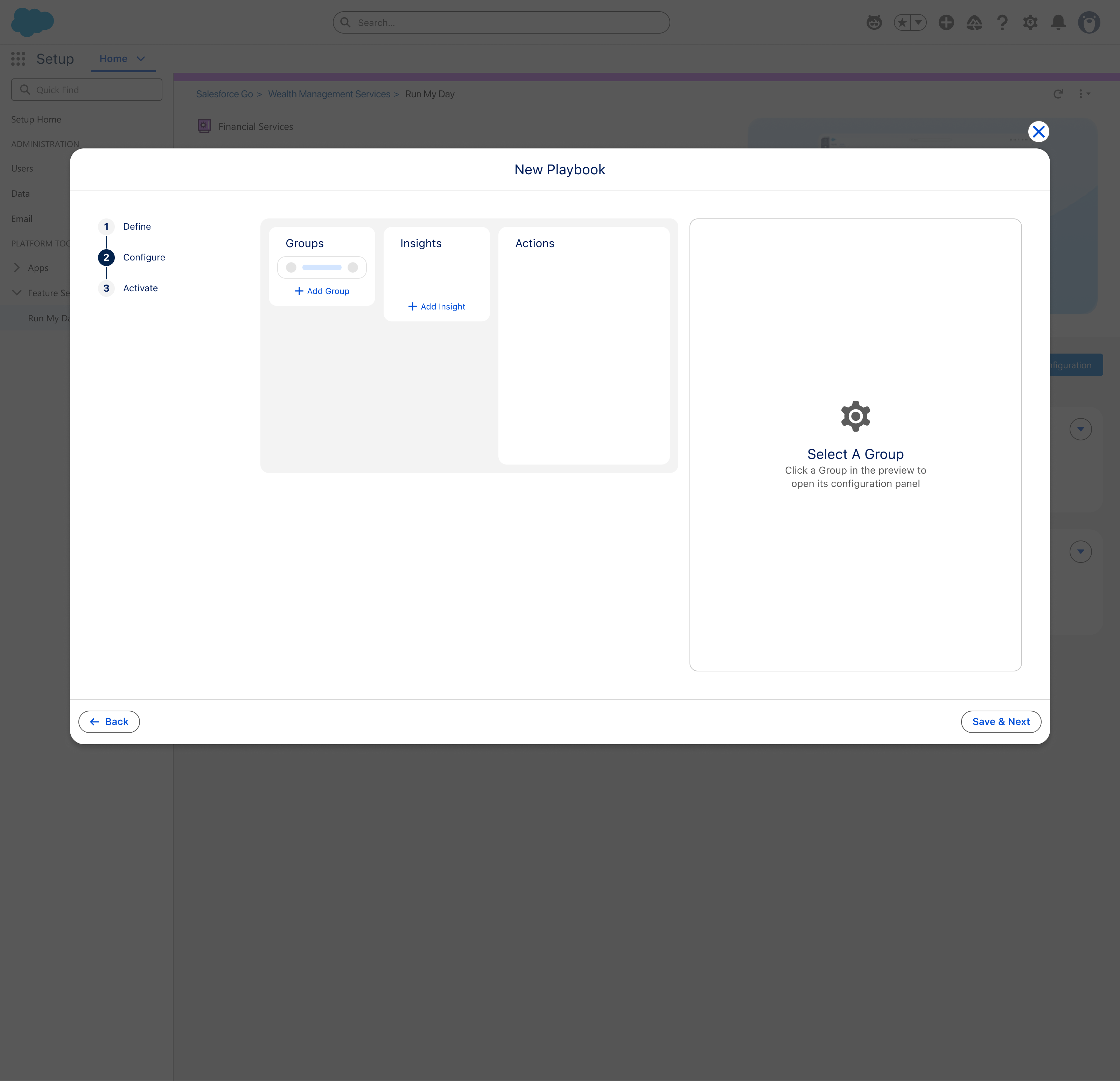Click the Actions column heading
This screenshot has width=1120, height=1081.
(534, 243)
